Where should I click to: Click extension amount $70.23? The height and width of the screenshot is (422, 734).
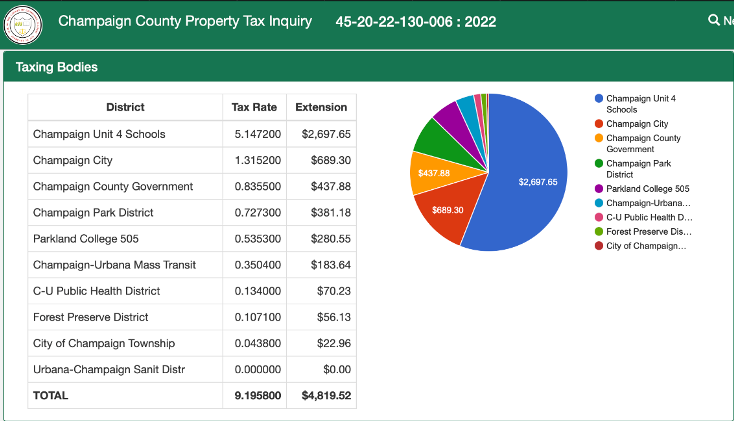[334, 291]
